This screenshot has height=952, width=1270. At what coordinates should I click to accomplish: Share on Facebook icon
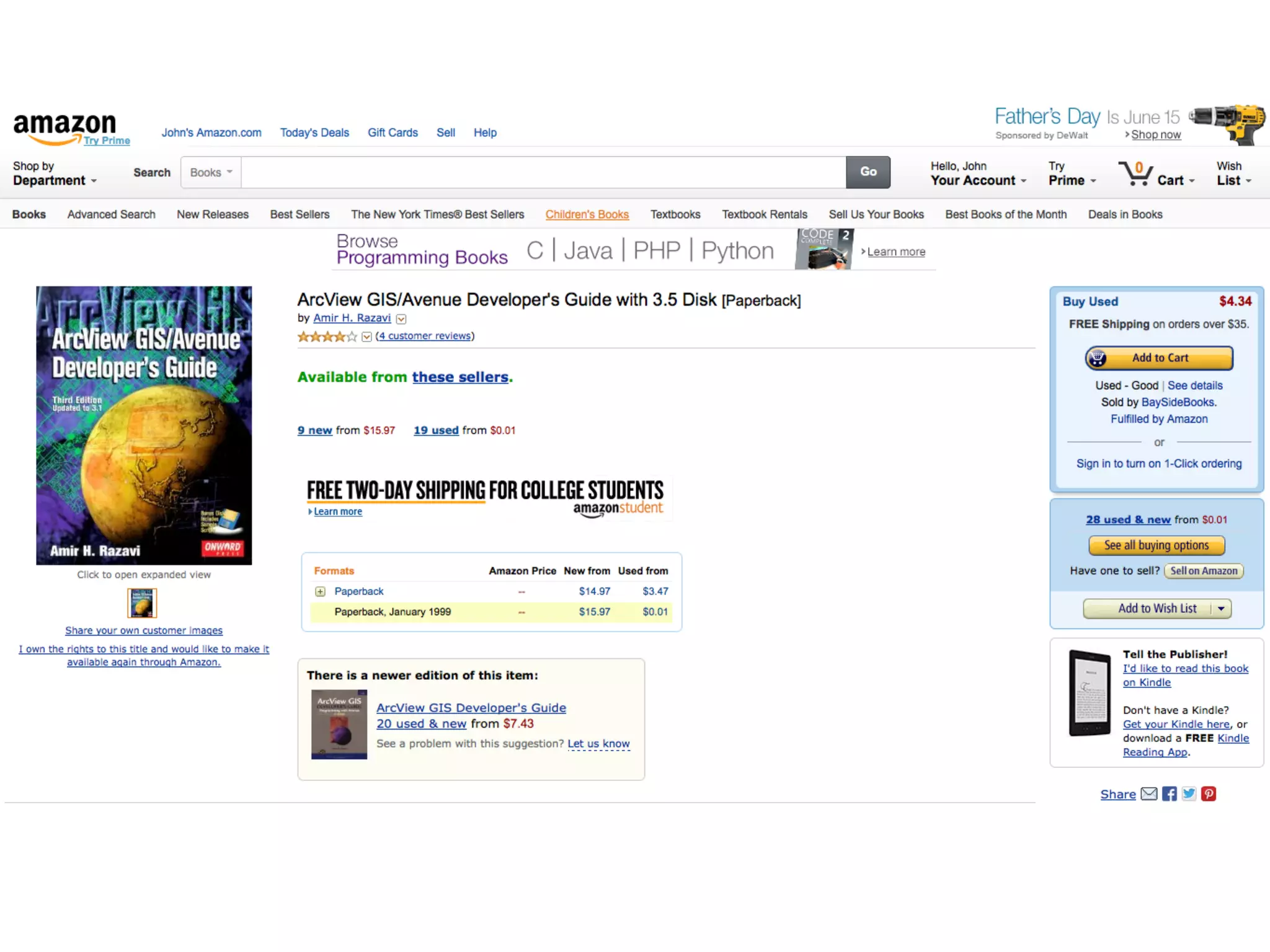[1170, 794]
